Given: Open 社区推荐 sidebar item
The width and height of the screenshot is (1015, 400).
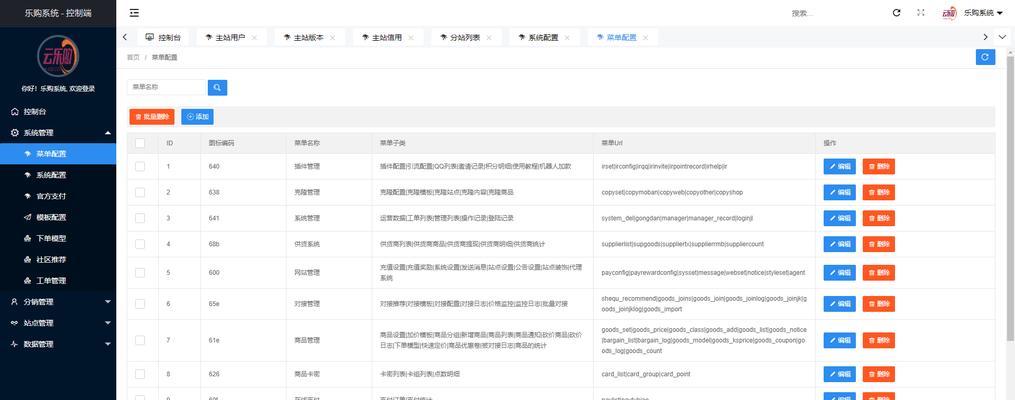Looking at the screenshot, I should tap(58, 260).
